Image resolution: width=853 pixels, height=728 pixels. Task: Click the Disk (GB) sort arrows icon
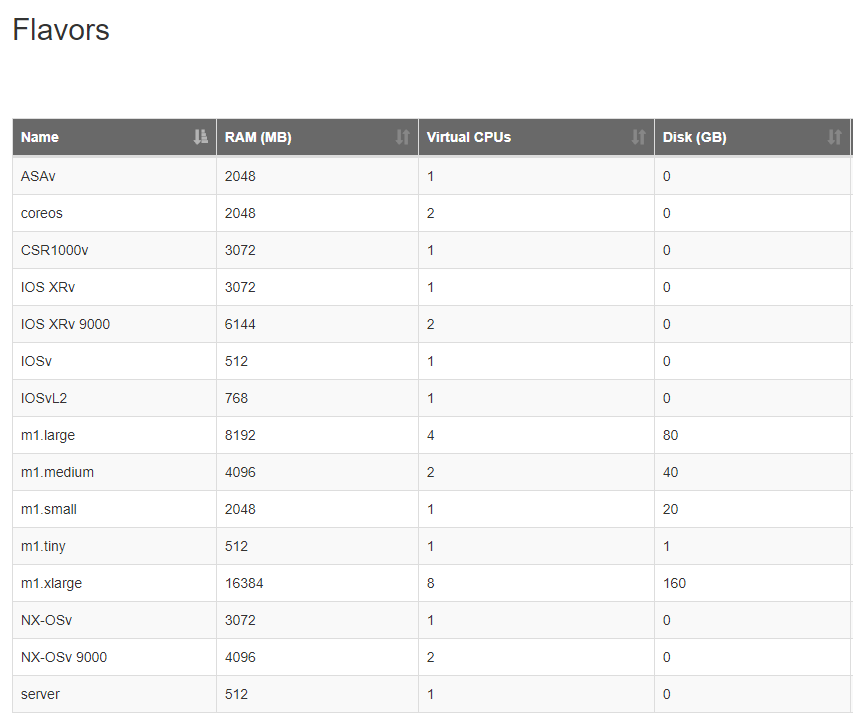pos(834,137)
